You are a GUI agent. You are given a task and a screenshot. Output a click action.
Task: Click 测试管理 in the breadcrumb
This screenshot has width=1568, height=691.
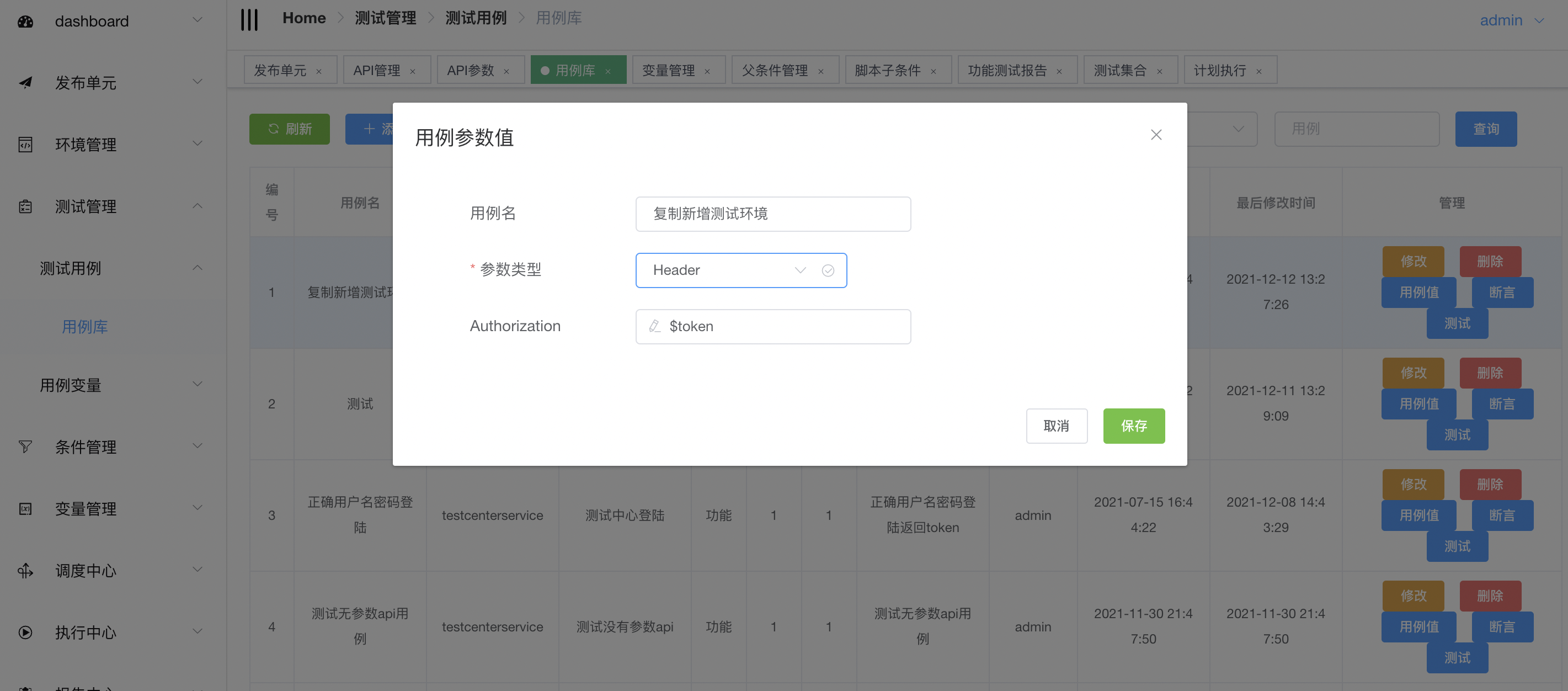tap(385, 18)
